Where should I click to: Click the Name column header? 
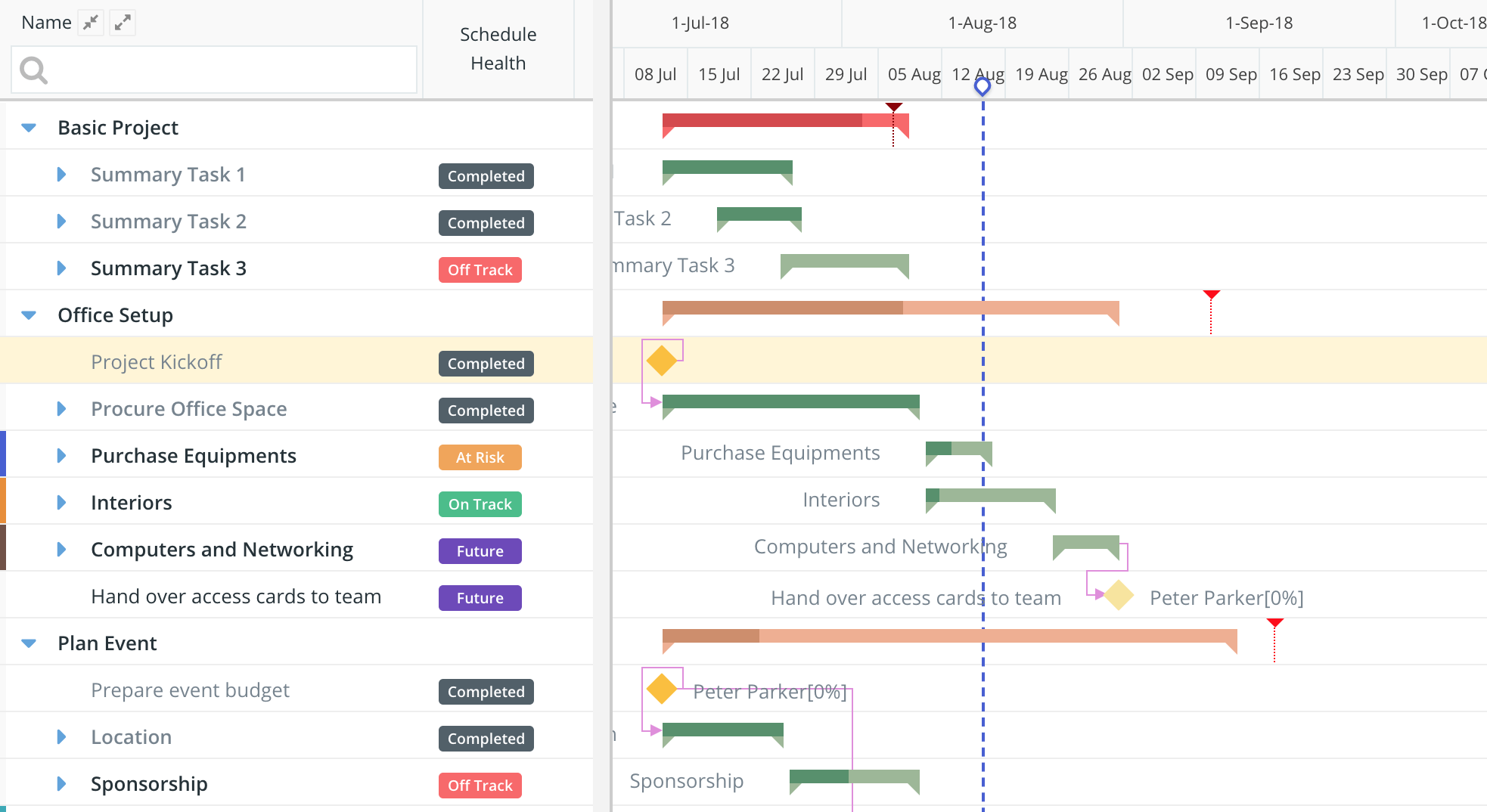tap(46, 23)
